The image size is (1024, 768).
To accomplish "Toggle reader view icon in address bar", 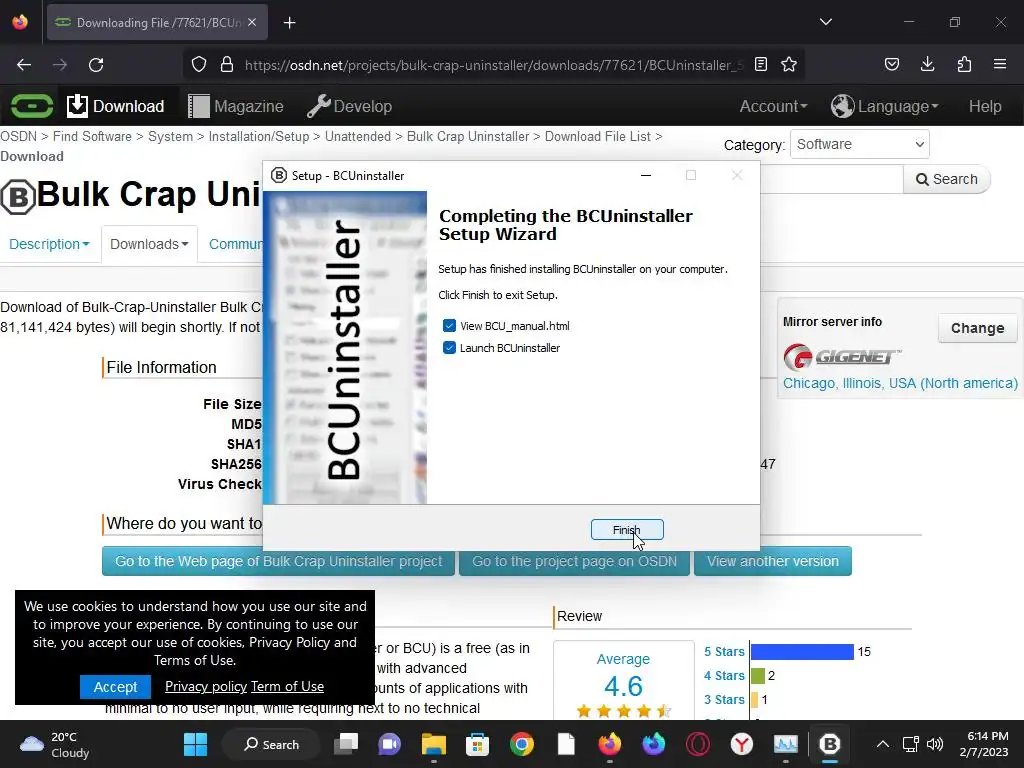I will point(761,65).
